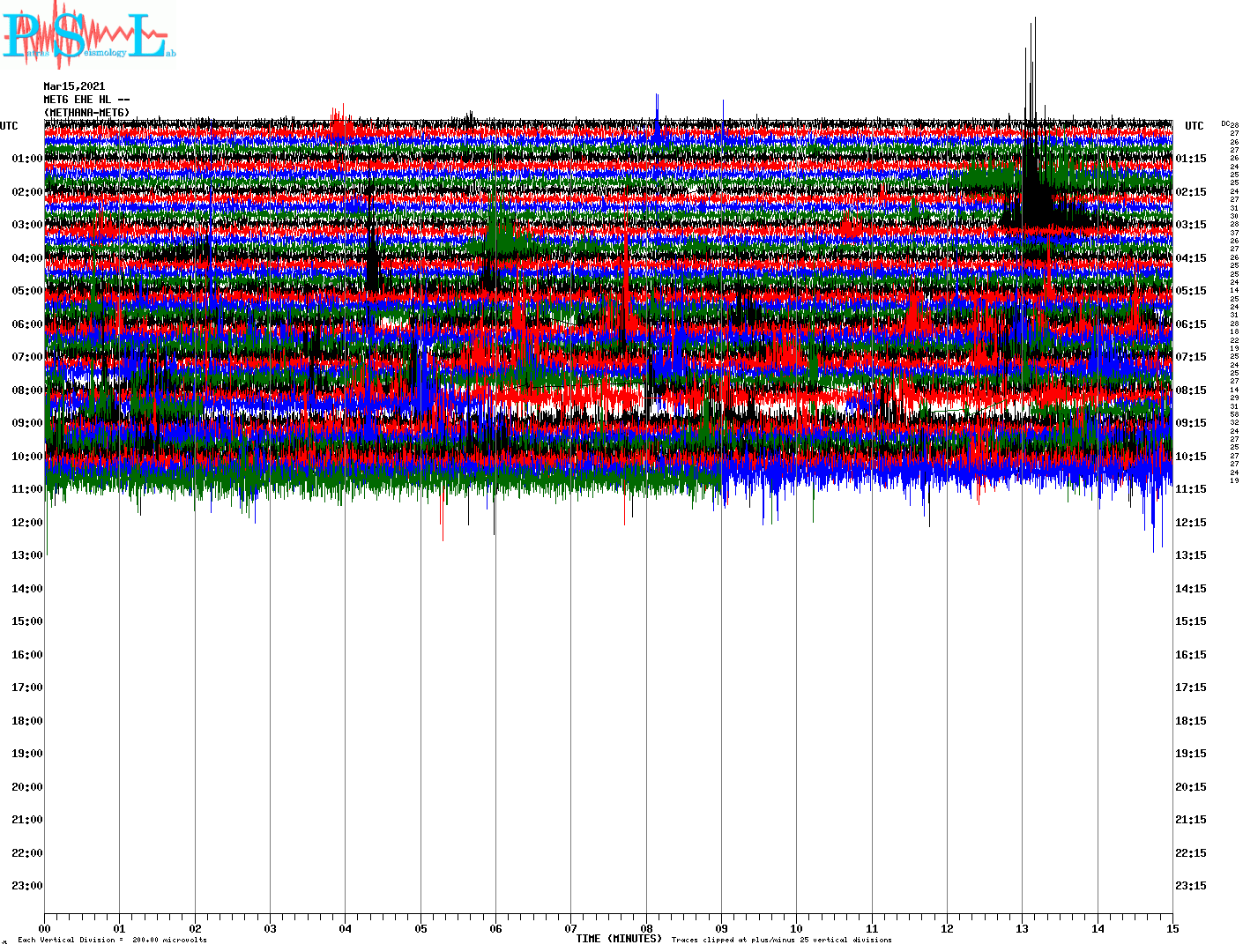Click the Each Vertical Division scale note
The height and width of the screenshot is (952, 1243).
(x=112, y=940)
